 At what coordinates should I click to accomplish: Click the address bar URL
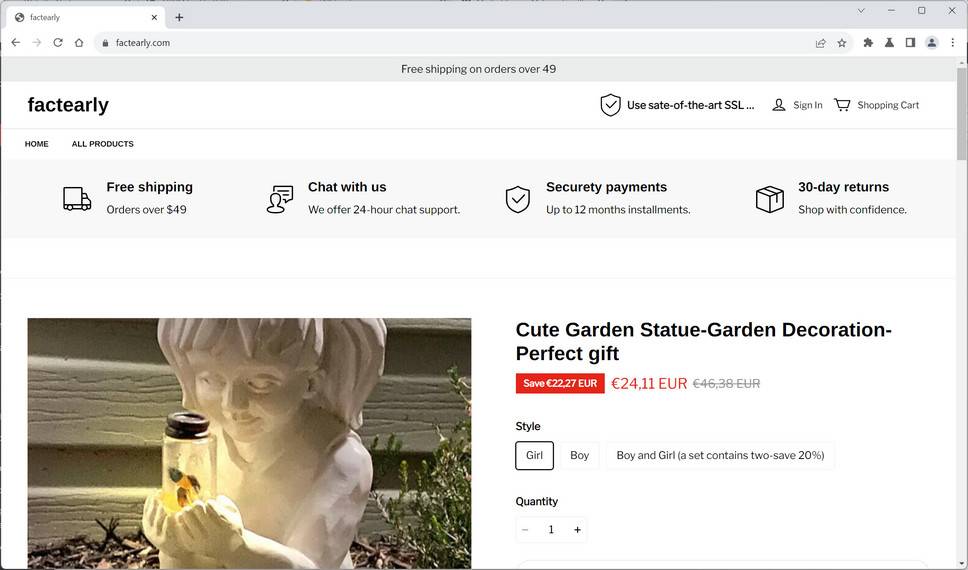pyautogui.click(x=143, y=43)
